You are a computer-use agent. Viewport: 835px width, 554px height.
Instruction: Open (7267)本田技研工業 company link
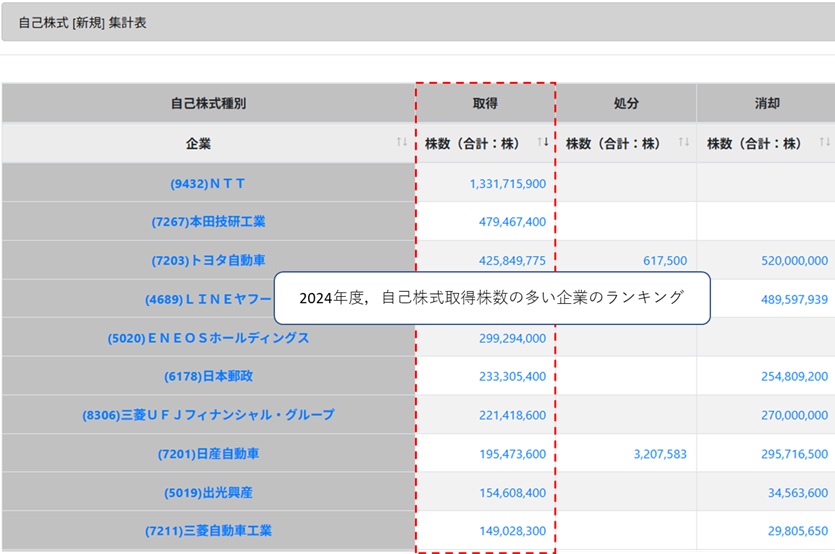[x=208, y=222]
